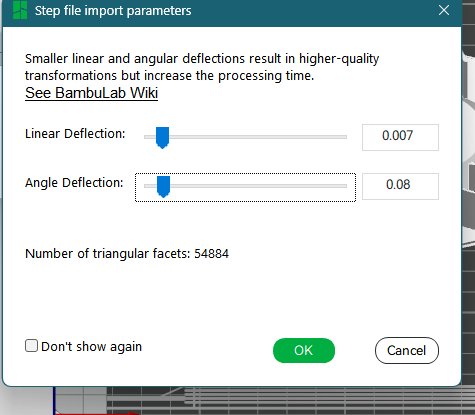Click the triangular facets count text
Screen dimensions: 475x415
point(127,254)
